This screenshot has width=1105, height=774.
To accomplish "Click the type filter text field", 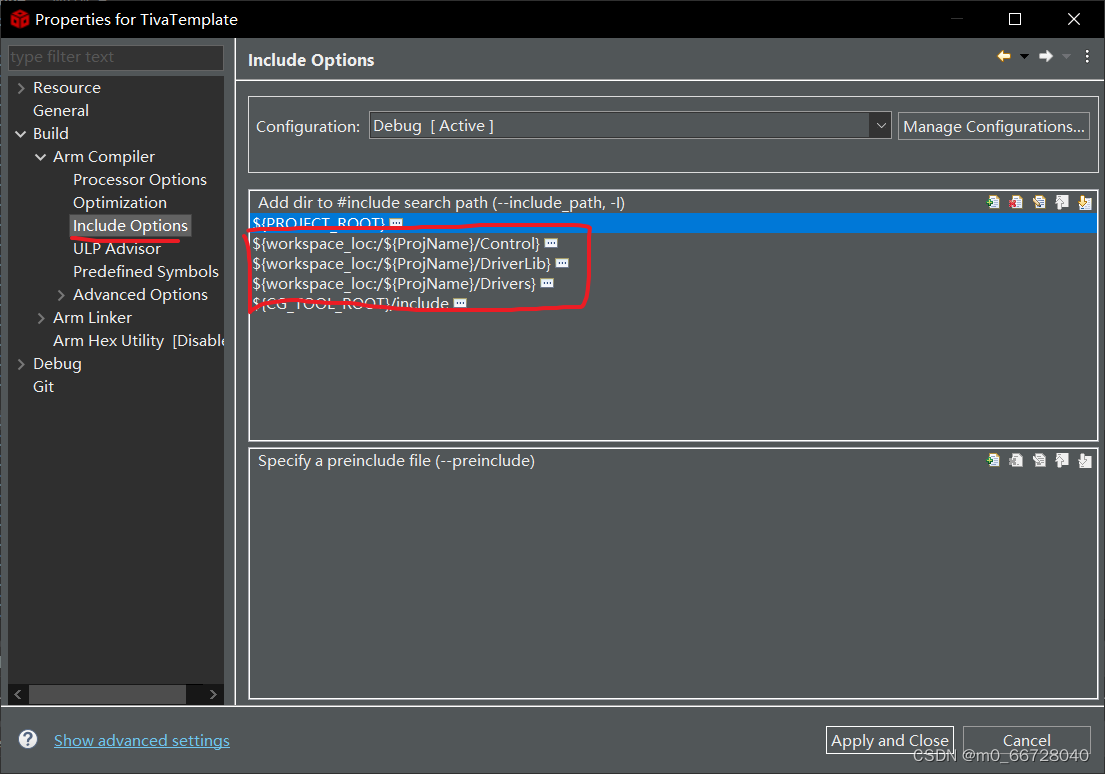I will pyautogui.click(x=116, y=57).
